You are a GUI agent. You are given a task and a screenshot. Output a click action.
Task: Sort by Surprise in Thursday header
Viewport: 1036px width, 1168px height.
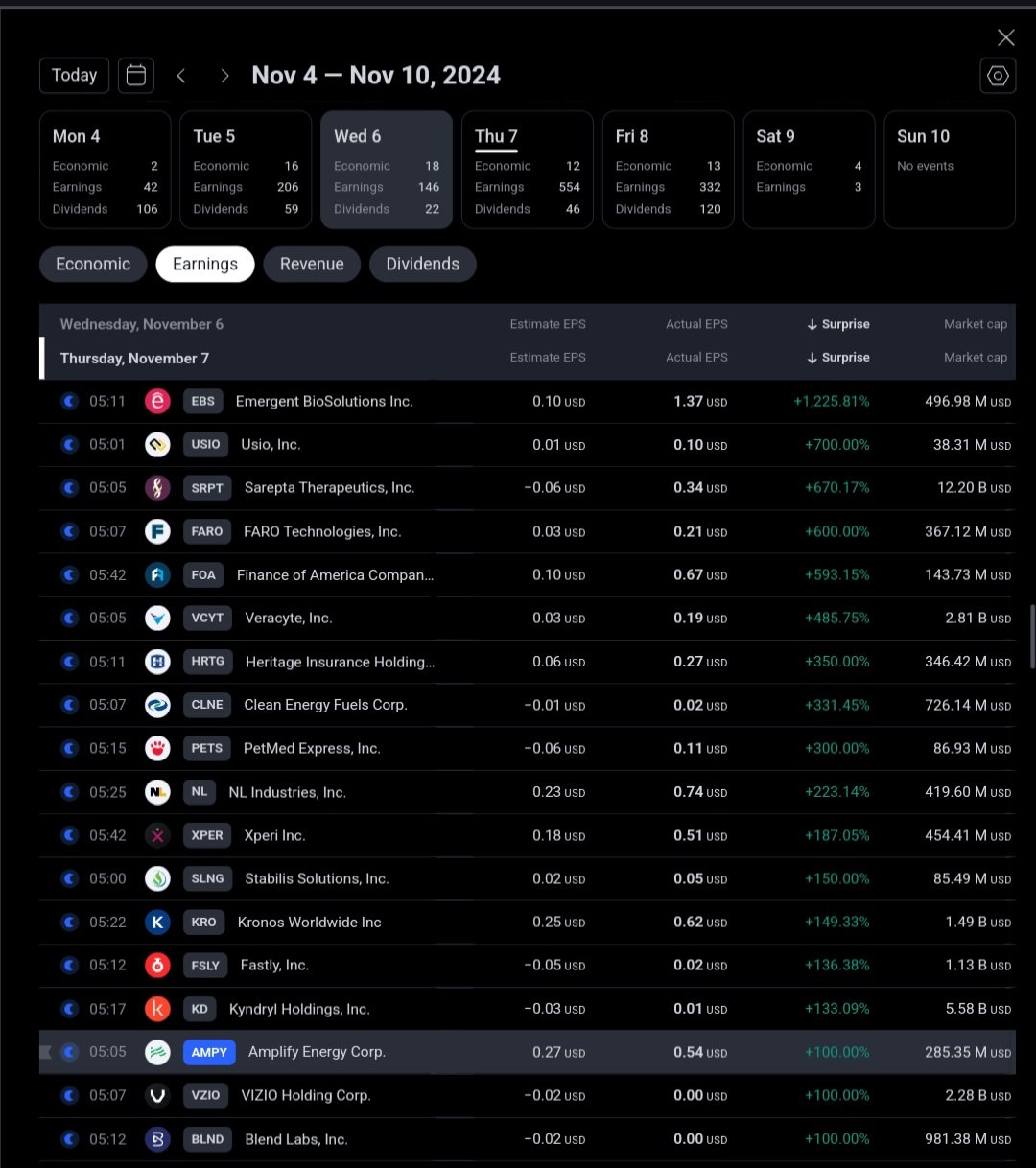[x=838, y=358]
